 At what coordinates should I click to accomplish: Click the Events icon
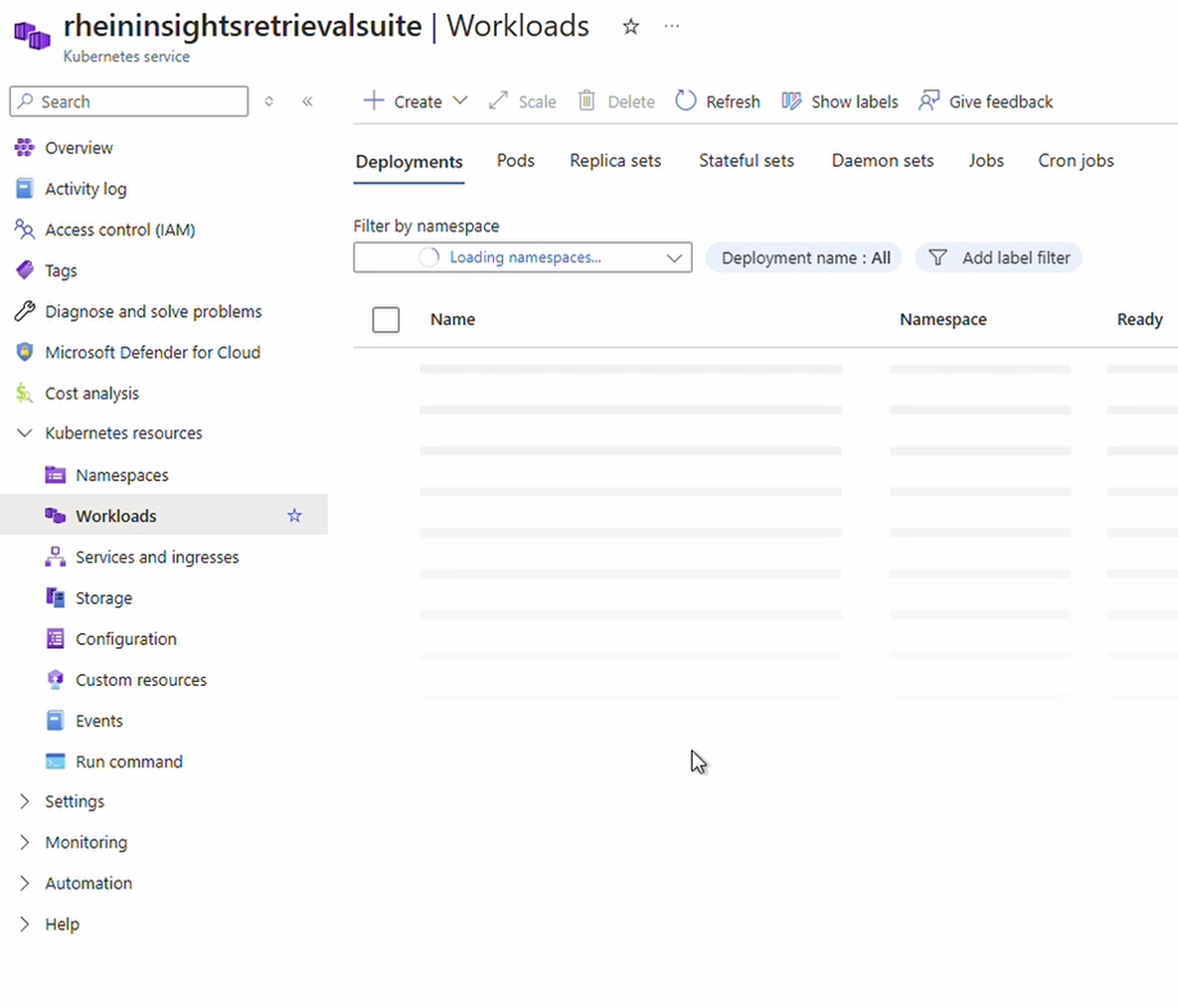coord(56,721)
